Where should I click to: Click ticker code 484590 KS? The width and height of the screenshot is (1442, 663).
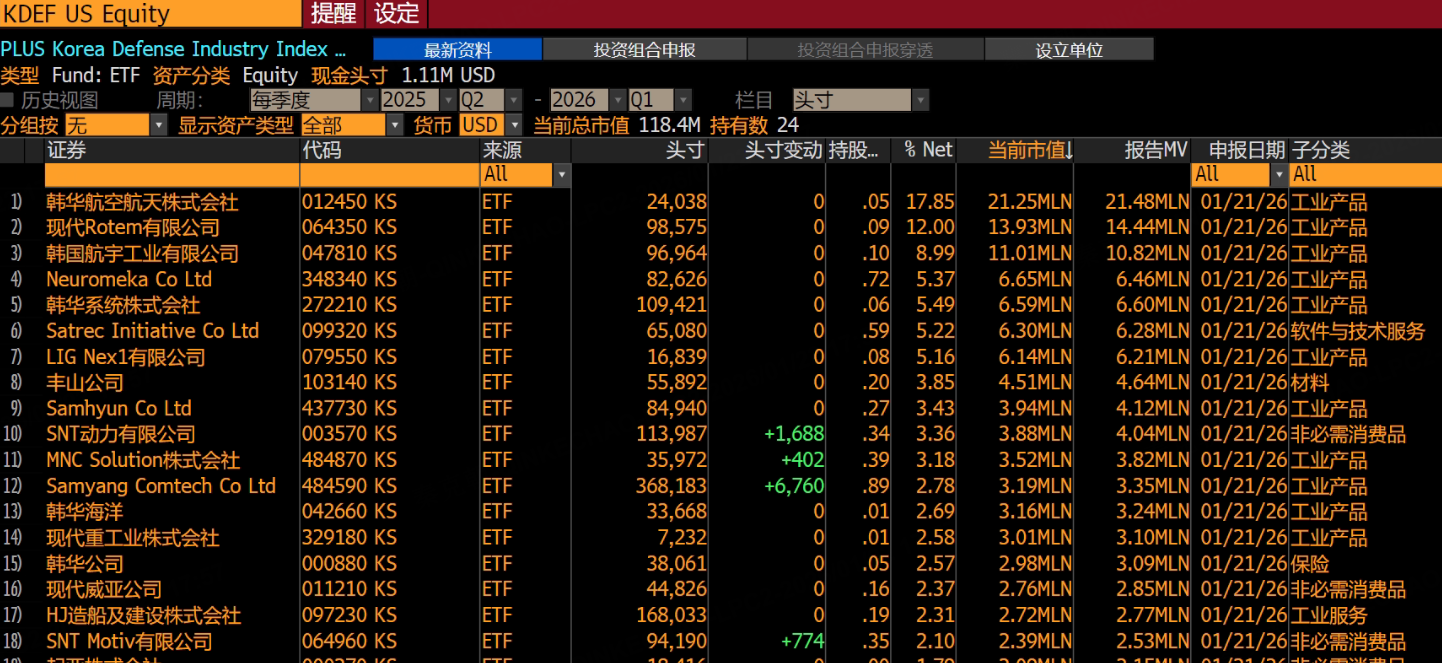[x=349, y=486]
